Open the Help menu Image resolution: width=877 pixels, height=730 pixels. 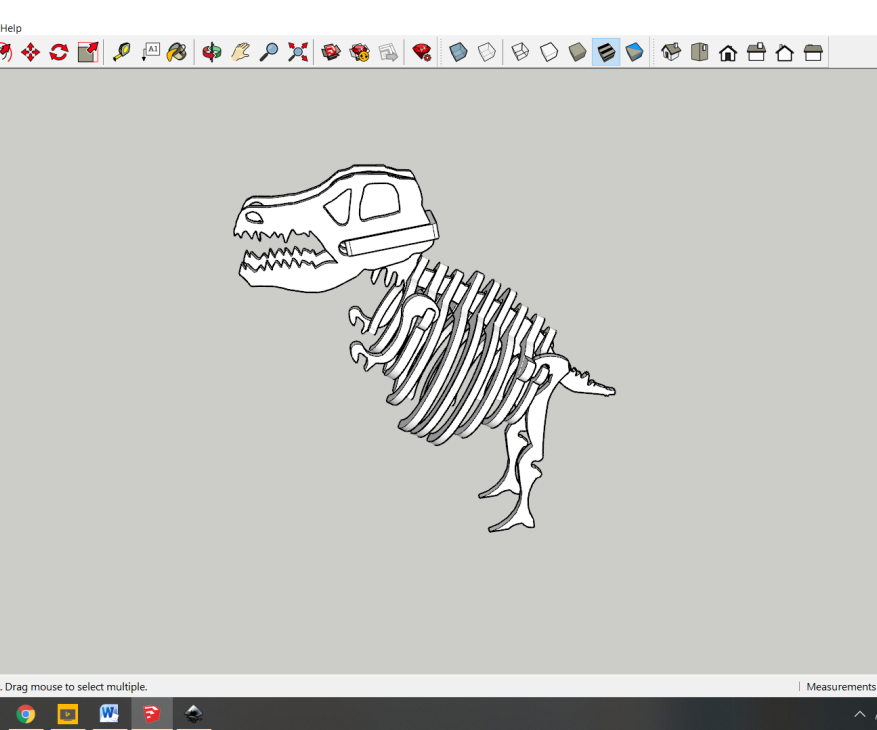10,28
